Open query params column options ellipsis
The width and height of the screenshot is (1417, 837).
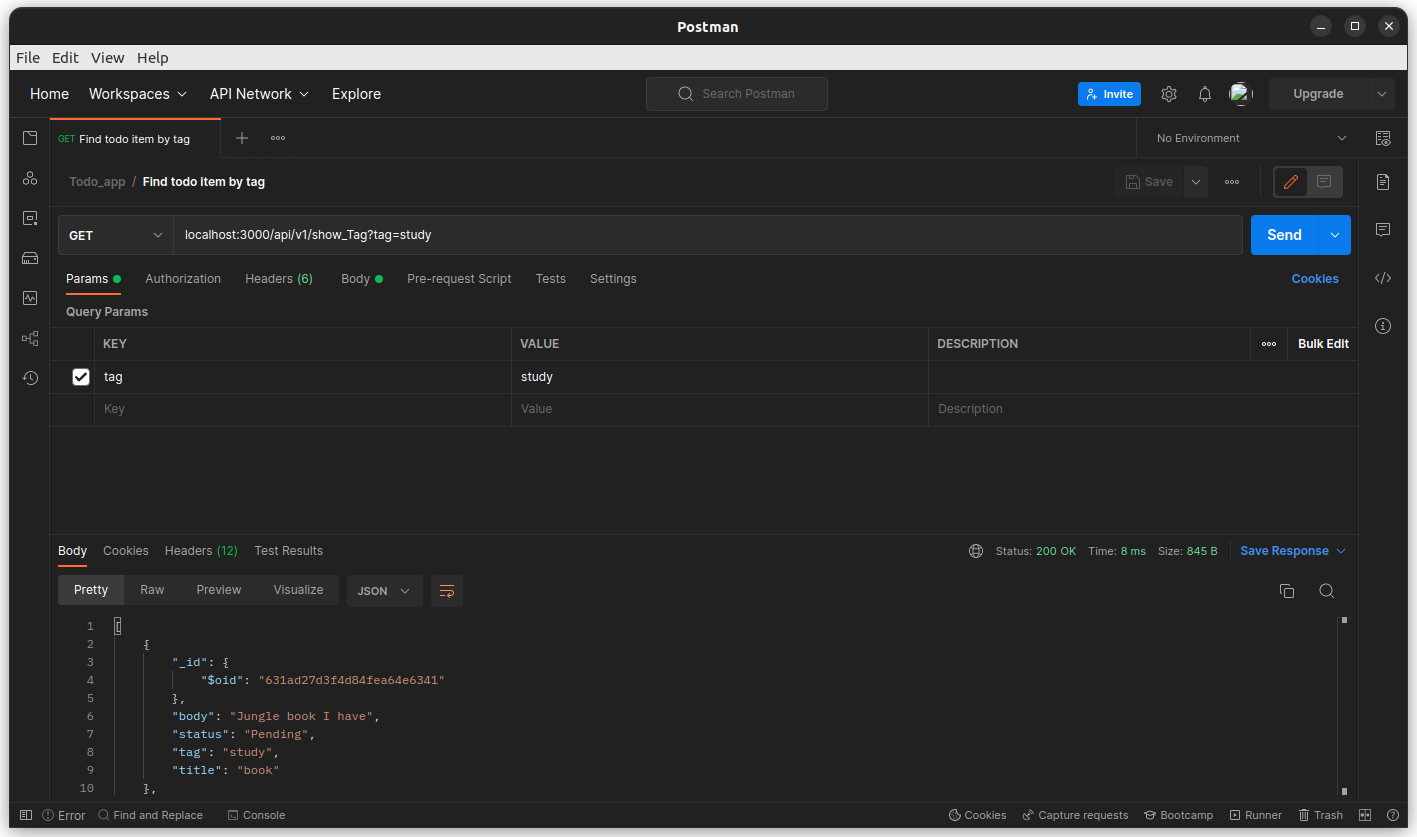point(1269,344)
